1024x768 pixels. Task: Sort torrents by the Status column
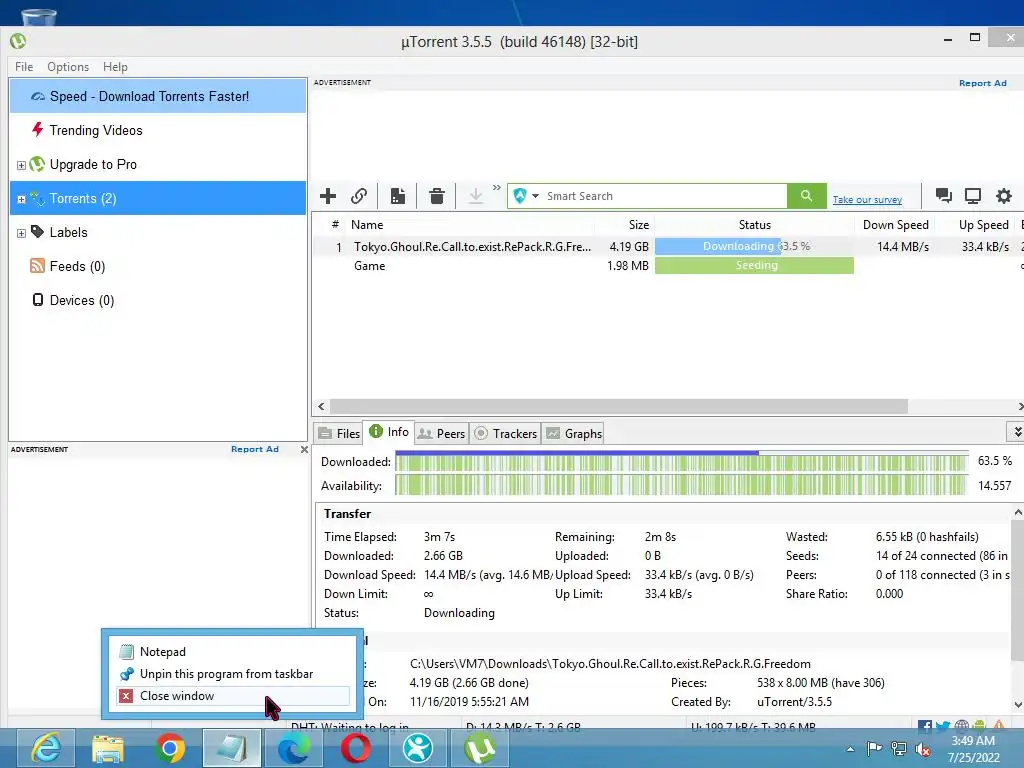tap(754, 225)
